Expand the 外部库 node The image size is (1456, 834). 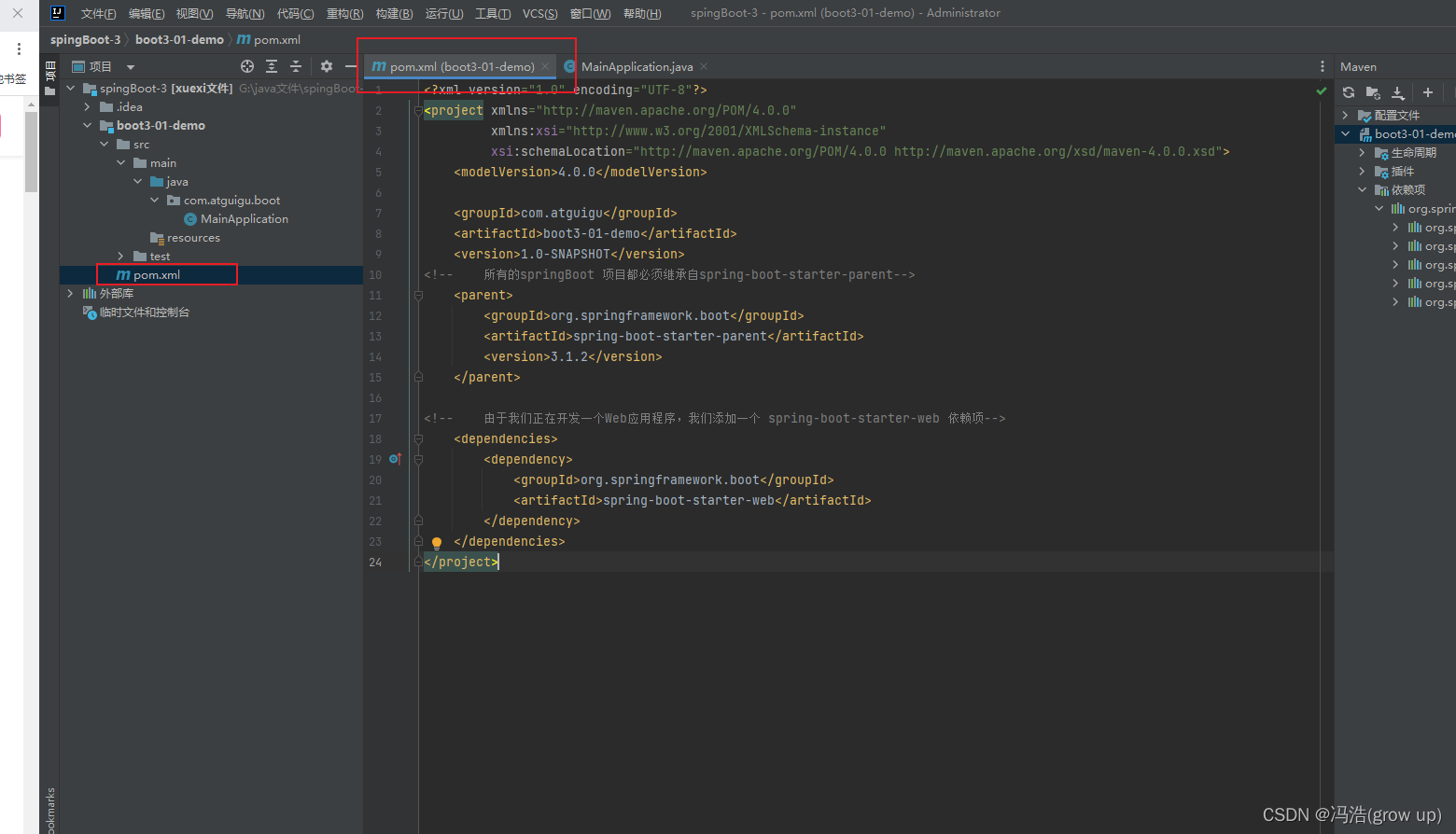click(x=71, y=294)
